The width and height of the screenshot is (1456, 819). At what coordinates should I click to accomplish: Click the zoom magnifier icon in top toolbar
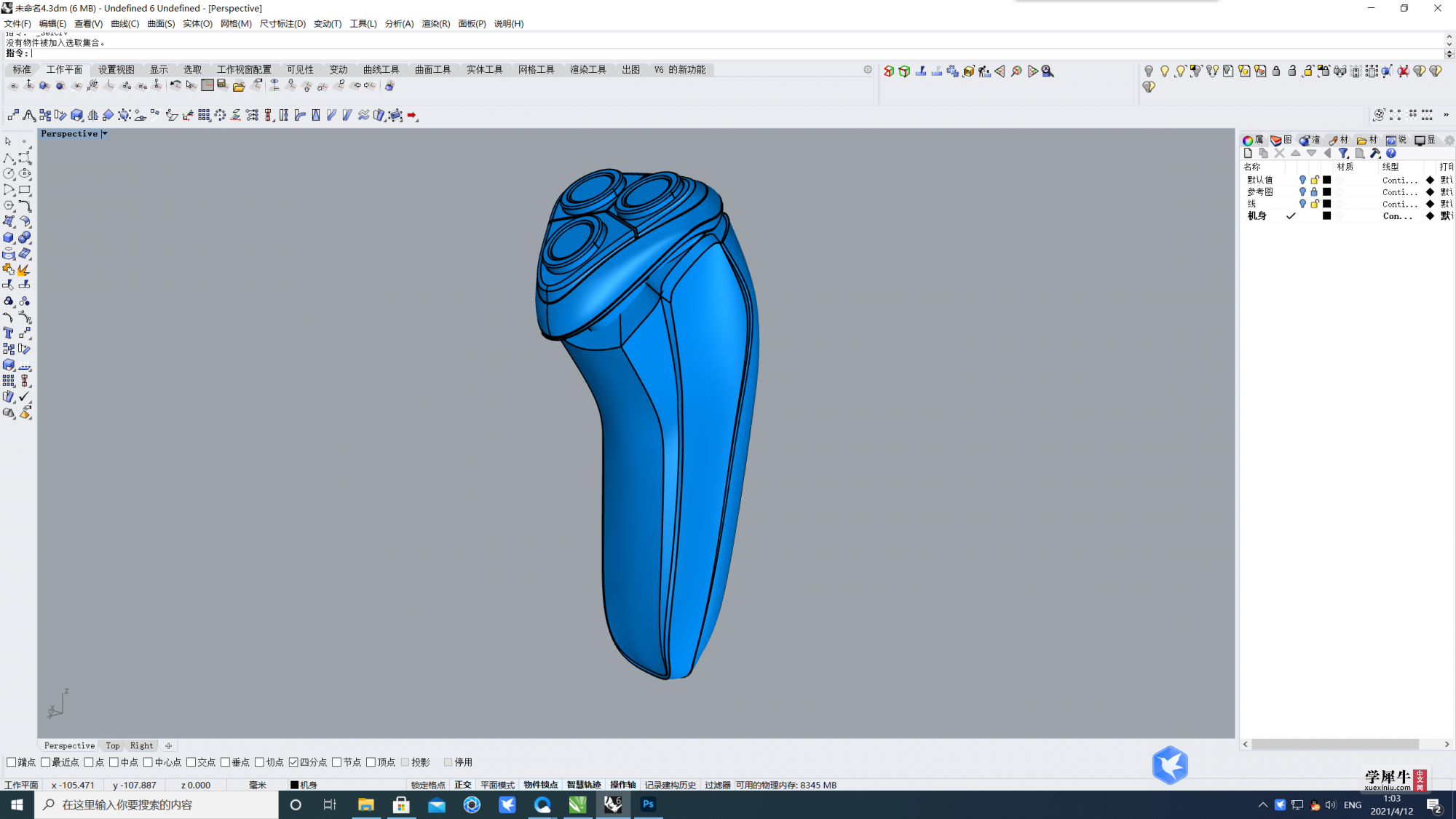[1048, 71]
